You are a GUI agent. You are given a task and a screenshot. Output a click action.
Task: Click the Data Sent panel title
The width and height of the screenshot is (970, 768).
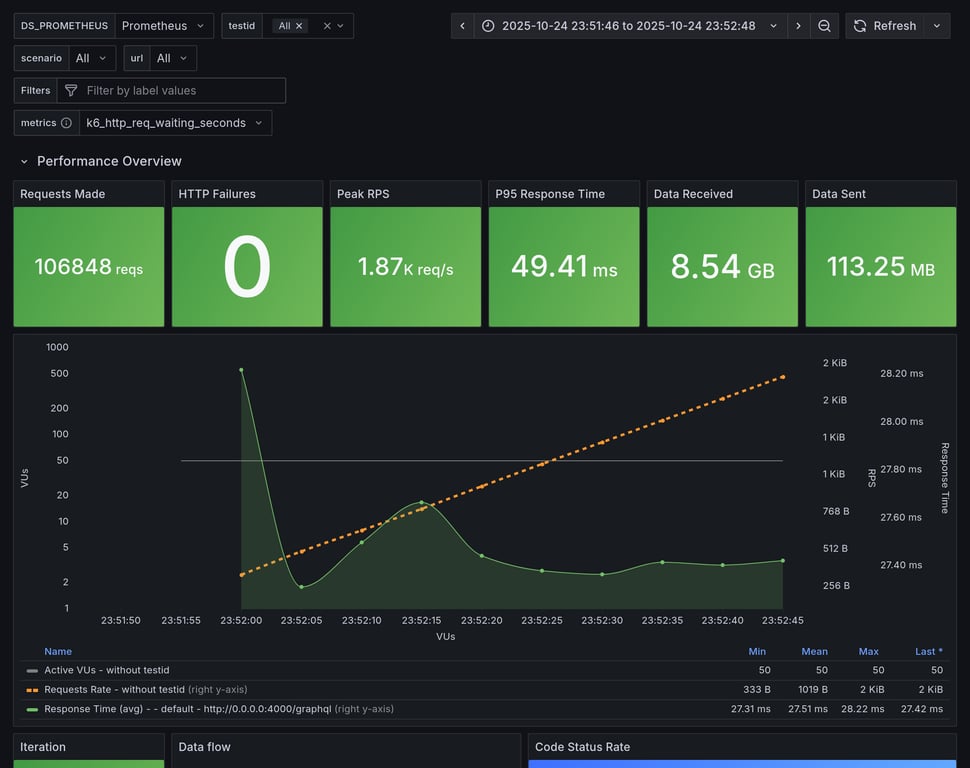click(839, 194)
